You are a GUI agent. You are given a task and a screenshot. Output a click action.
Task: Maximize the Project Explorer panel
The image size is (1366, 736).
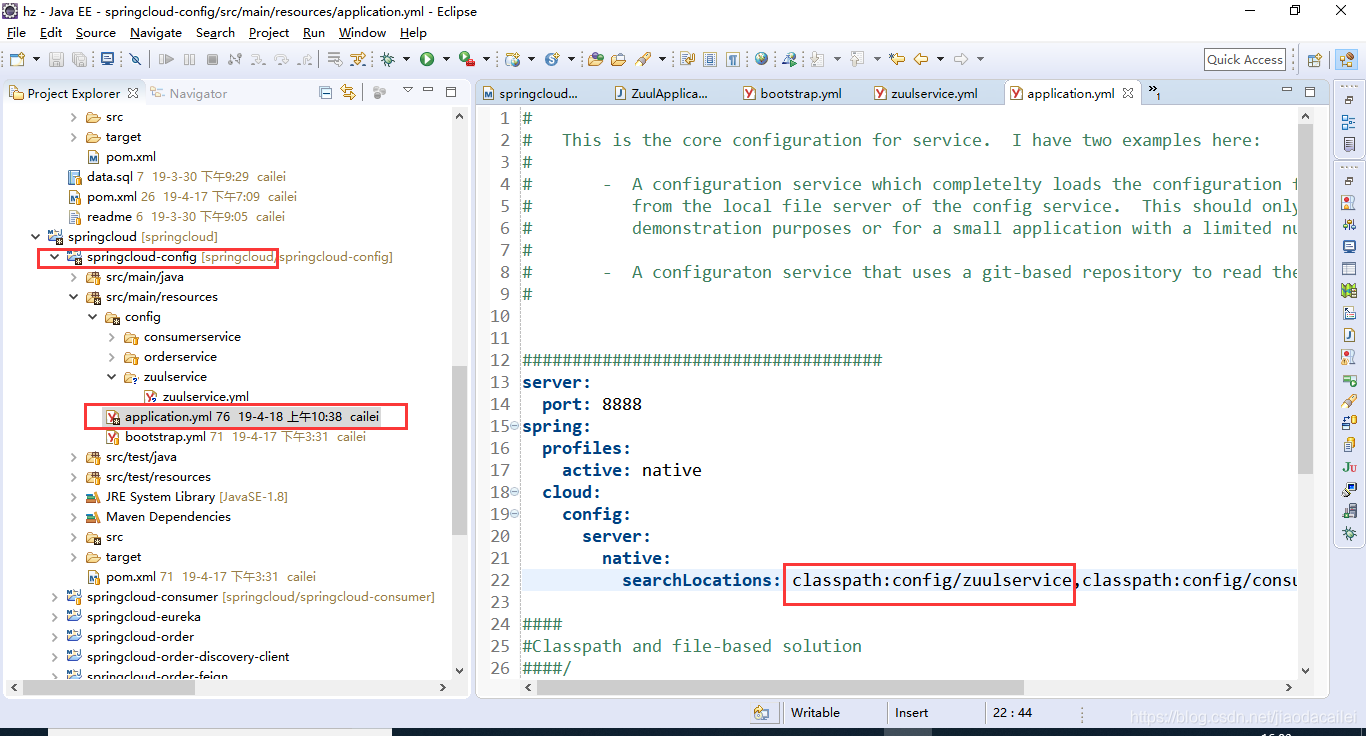(451, 91)
